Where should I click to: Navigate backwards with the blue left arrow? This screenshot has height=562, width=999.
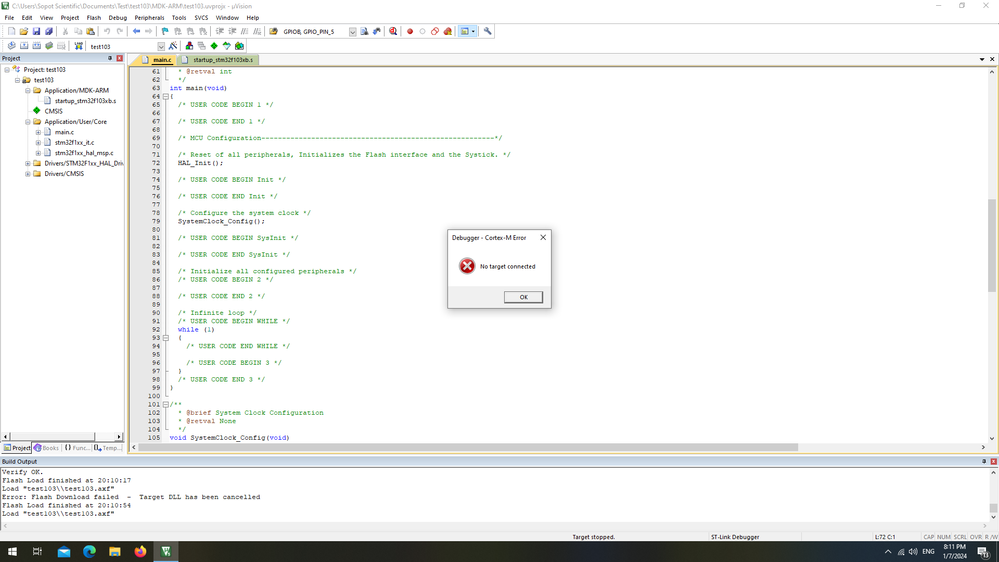point(136,31)
